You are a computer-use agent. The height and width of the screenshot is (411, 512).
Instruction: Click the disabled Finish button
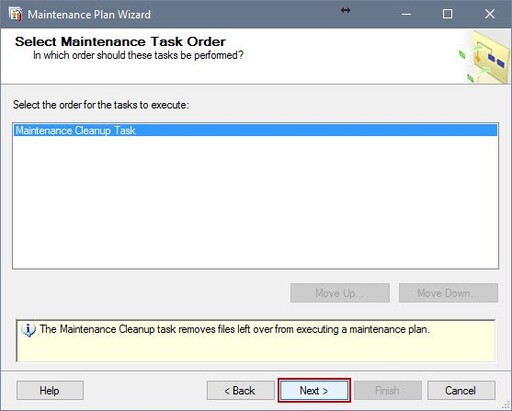pos(388,390)
